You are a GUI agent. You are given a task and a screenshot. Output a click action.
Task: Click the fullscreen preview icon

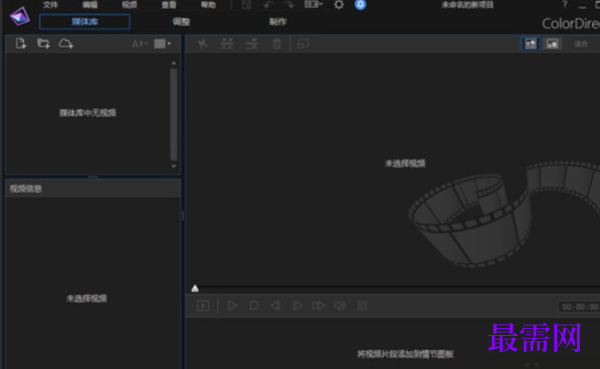coord(362,305)
